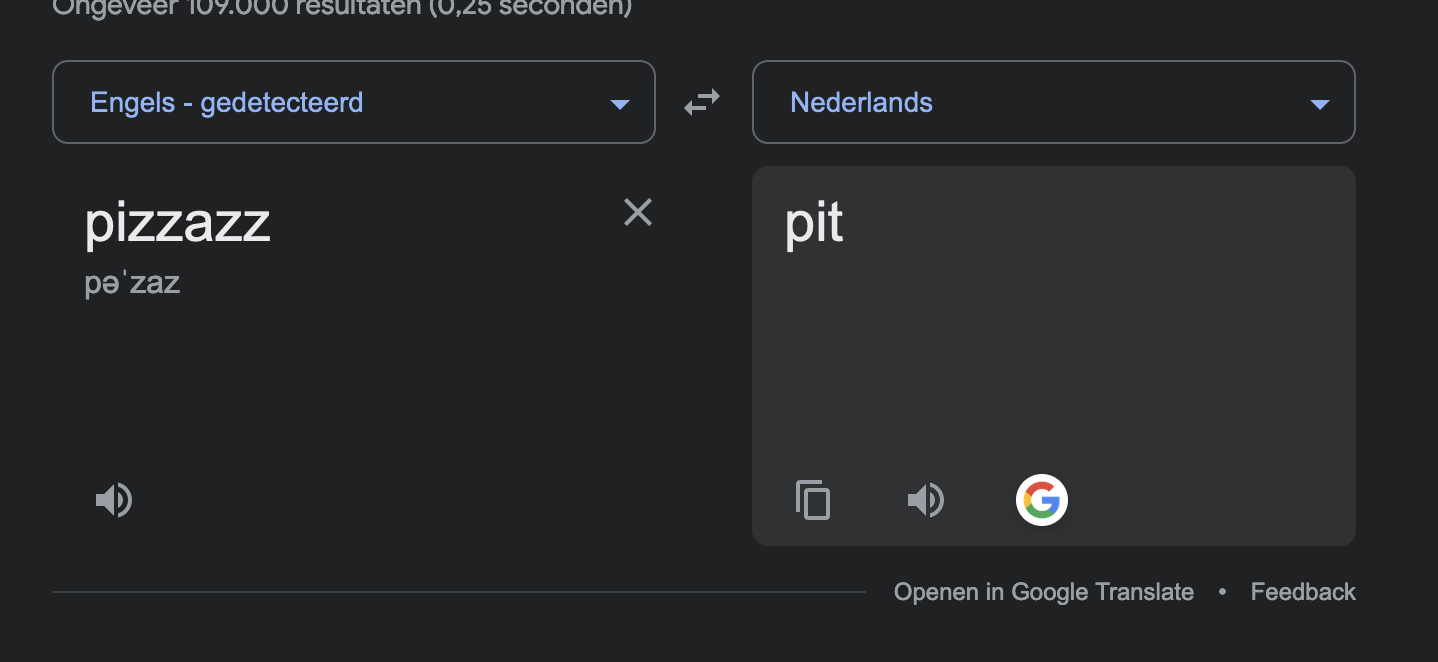Click the dot separator before Feedback
This screenshot has width=1438, height=662.
(1222, 592)
